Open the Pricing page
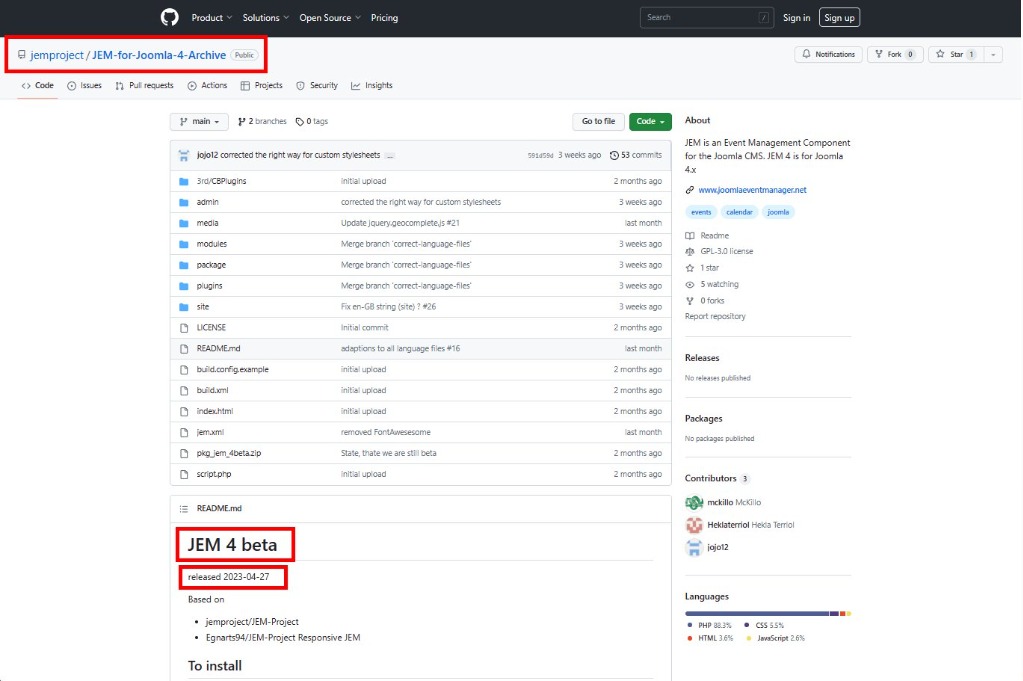This screenshot has height=681, width=1023. coord(384,18)
